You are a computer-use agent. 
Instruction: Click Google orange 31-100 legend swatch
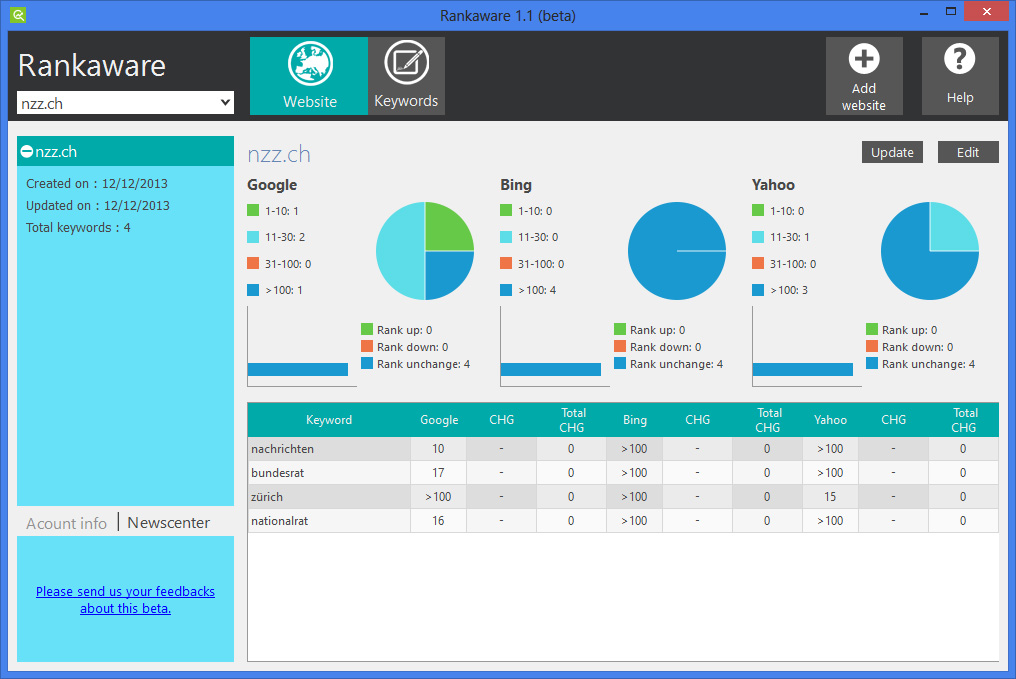point(253,263)
